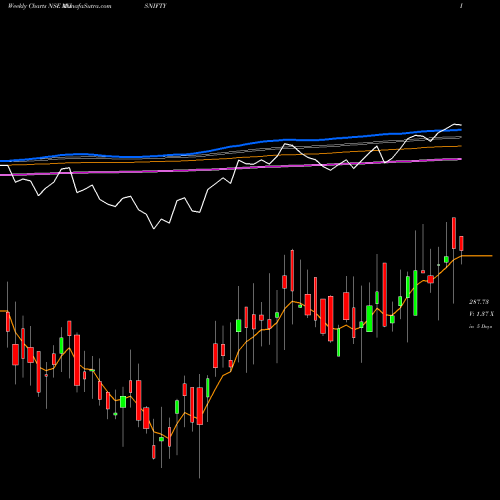The width and height of the screenshot is (500, 500).
Task: Click the rightmost red candlestick
Action: coord(461,244)
